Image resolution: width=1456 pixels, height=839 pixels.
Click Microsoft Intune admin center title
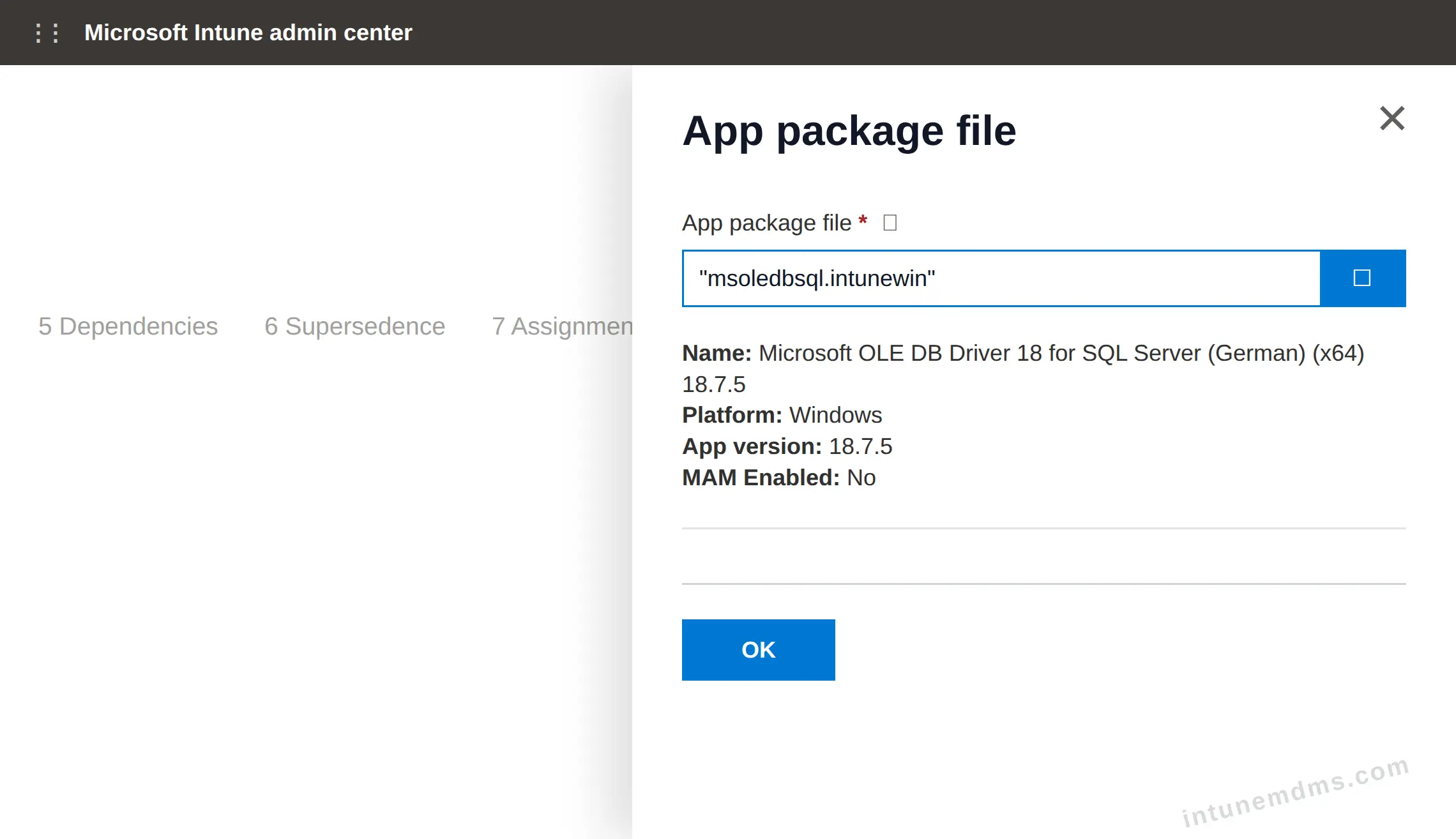(248, 33)
